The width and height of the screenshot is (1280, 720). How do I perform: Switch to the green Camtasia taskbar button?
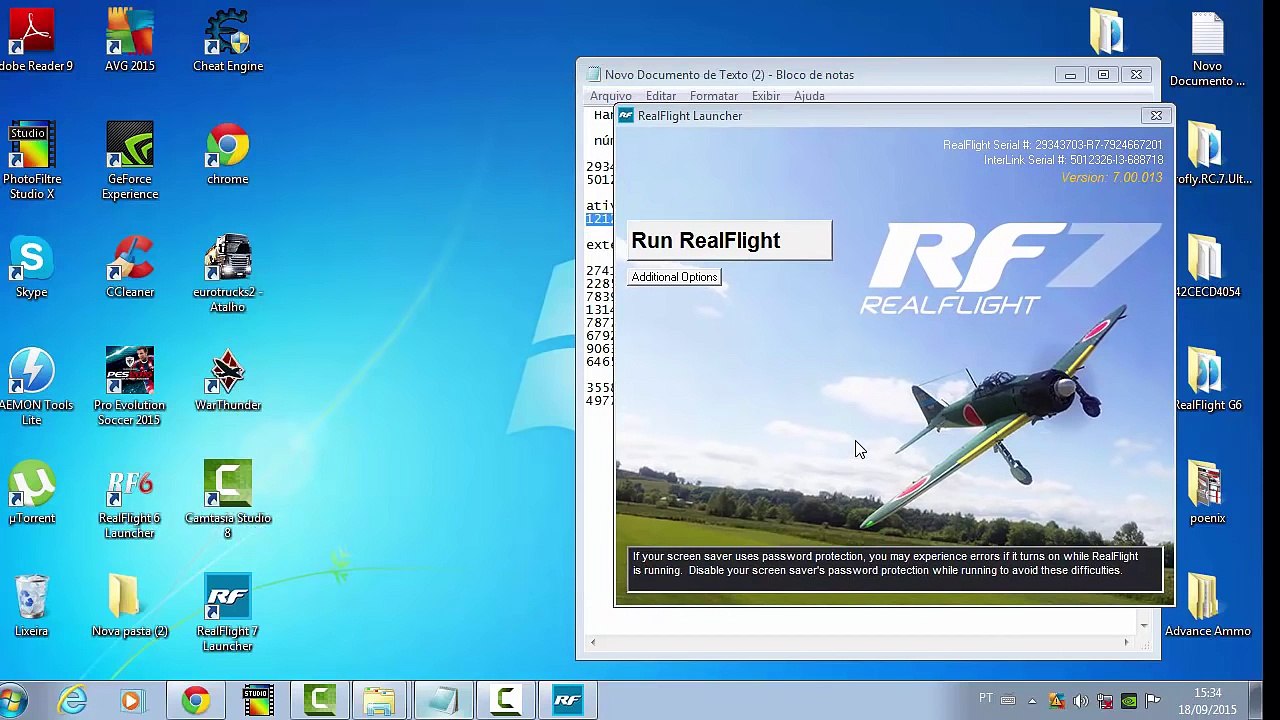point(320,701)
